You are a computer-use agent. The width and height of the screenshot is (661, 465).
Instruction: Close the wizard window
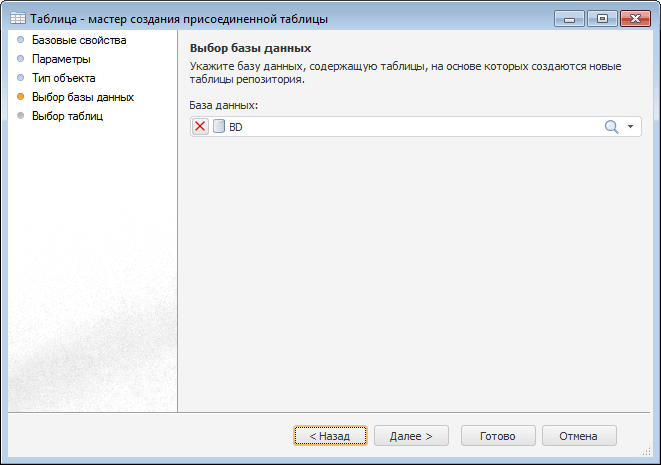coord(636,18)
